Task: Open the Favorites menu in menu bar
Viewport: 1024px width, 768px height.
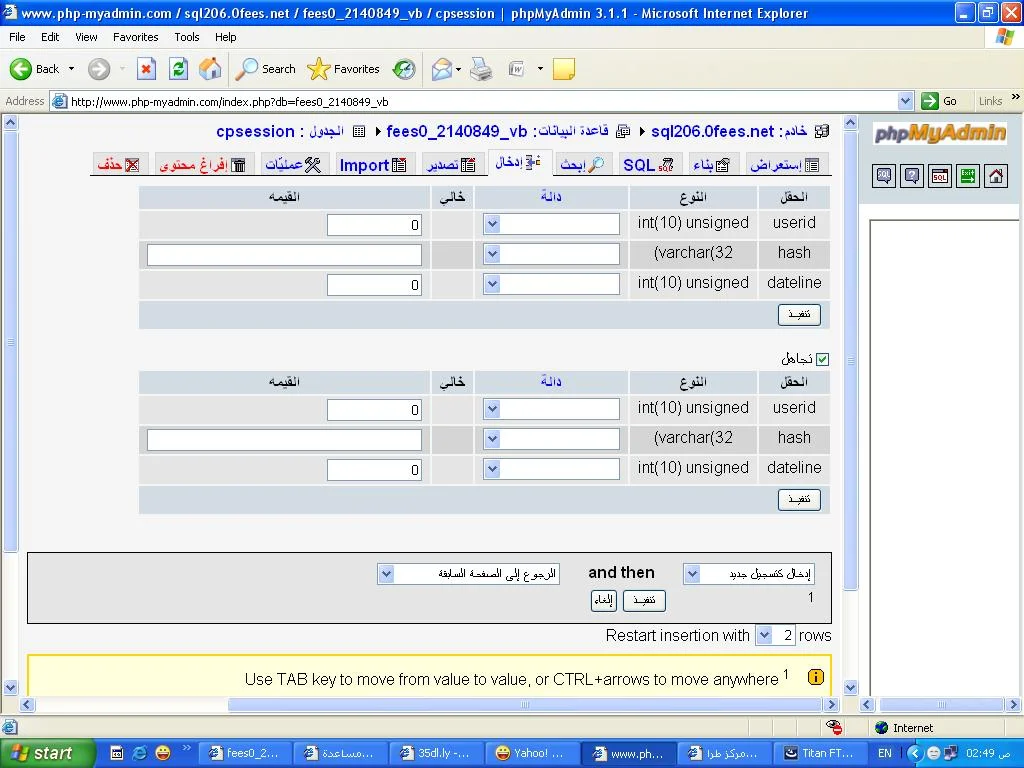Action: (x=135, y=37)
